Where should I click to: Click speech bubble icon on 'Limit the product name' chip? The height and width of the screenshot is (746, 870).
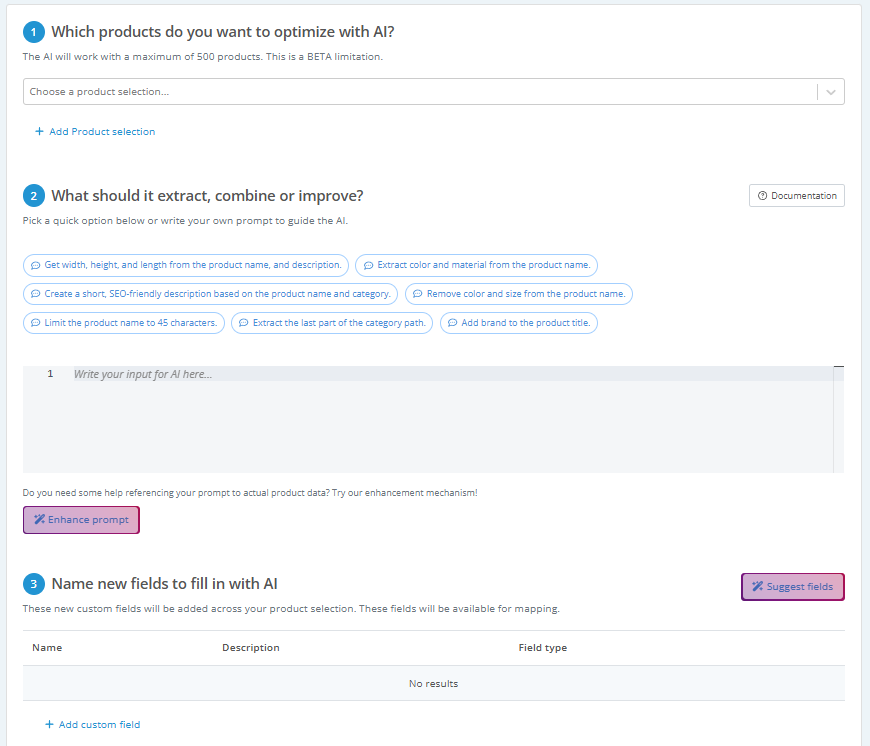coord(36,323)
